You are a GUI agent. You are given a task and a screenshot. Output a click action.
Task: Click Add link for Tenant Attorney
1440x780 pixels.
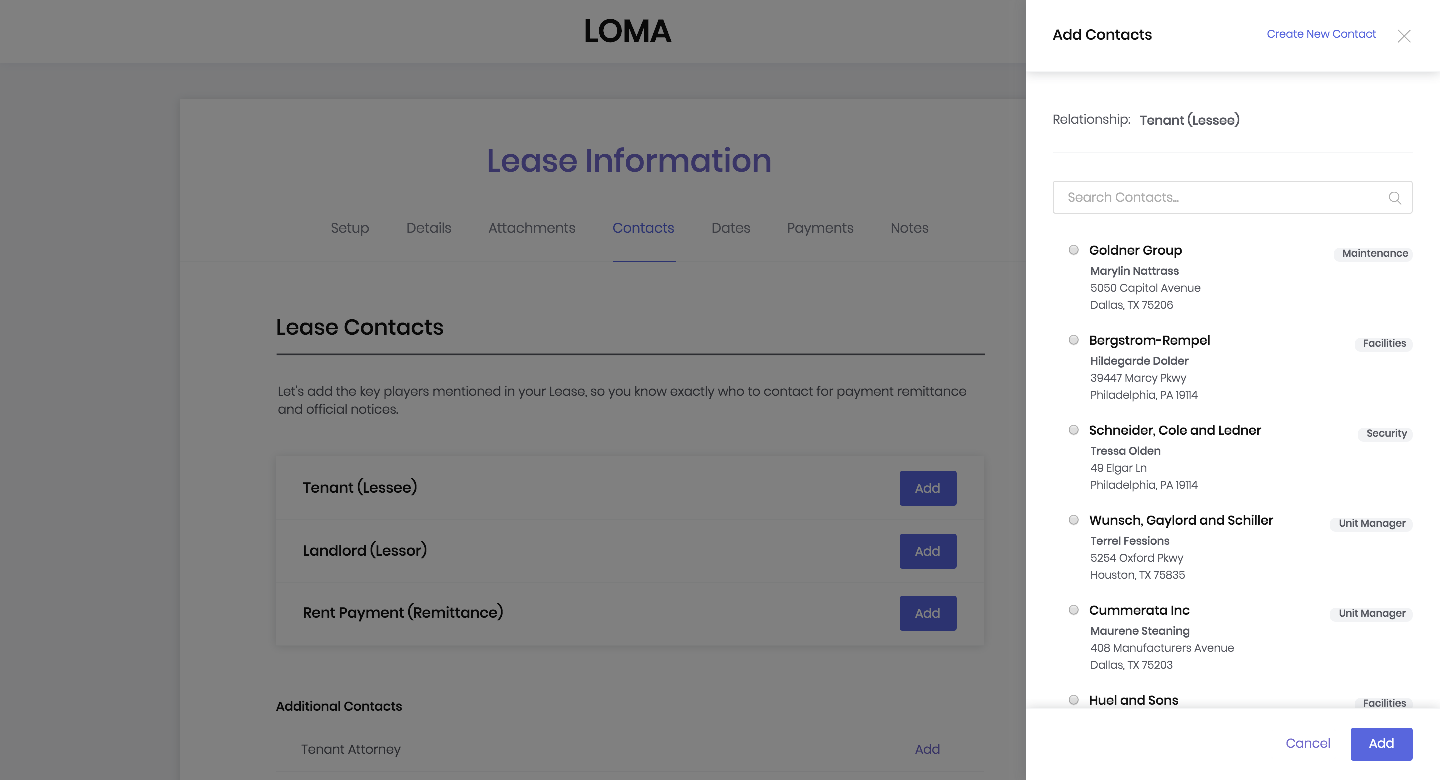coord(927,749)
